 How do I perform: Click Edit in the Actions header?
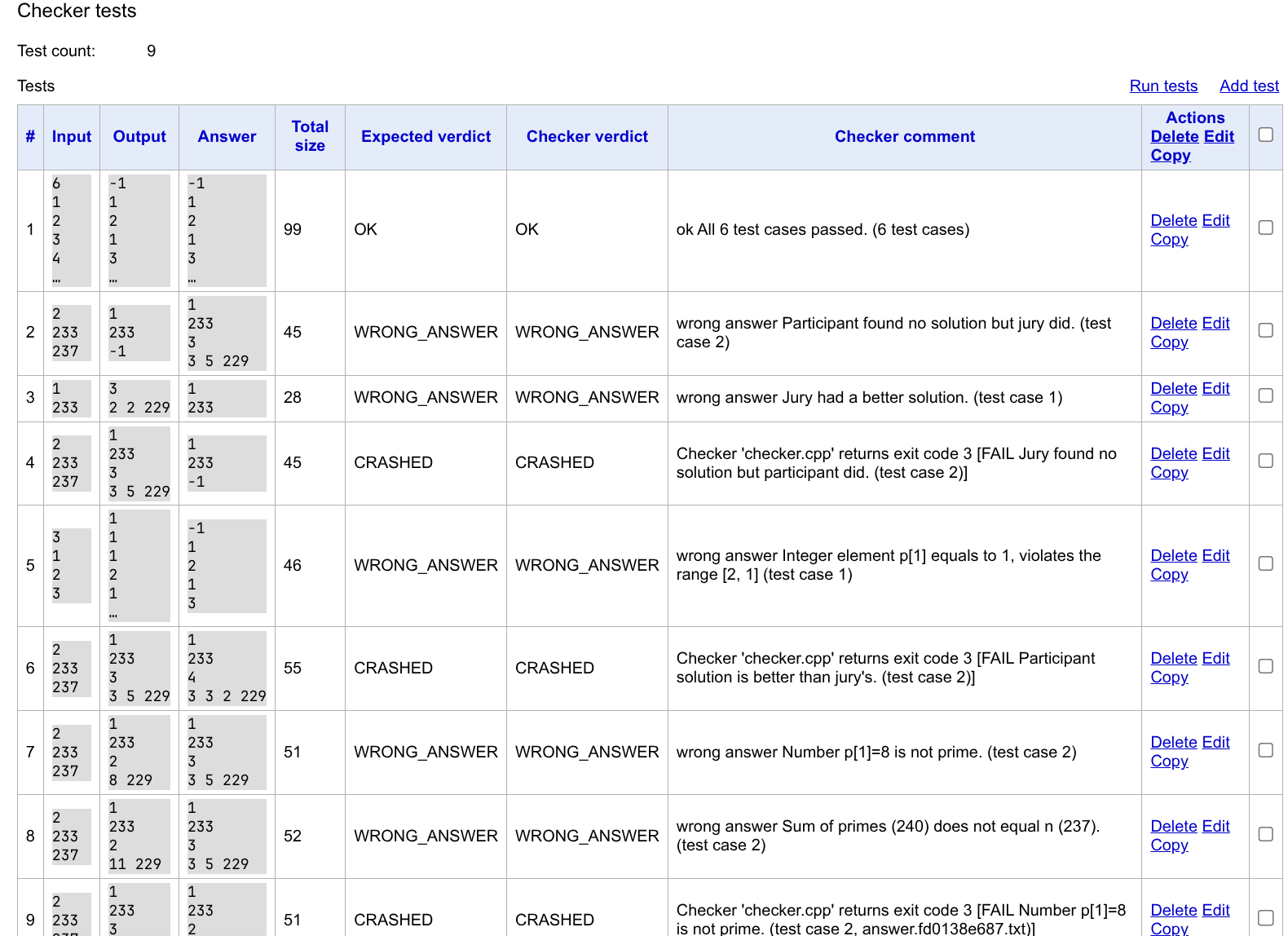tap(1219, 137)
